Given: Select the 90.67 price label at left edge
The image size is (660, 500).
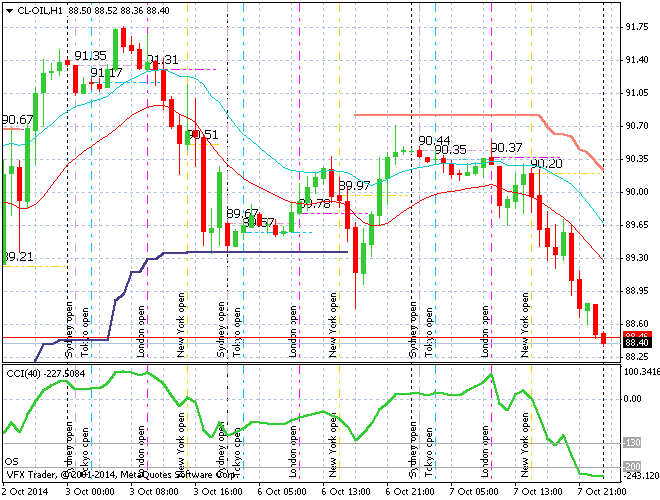Looking at the screenshot, I should (17, 120).
